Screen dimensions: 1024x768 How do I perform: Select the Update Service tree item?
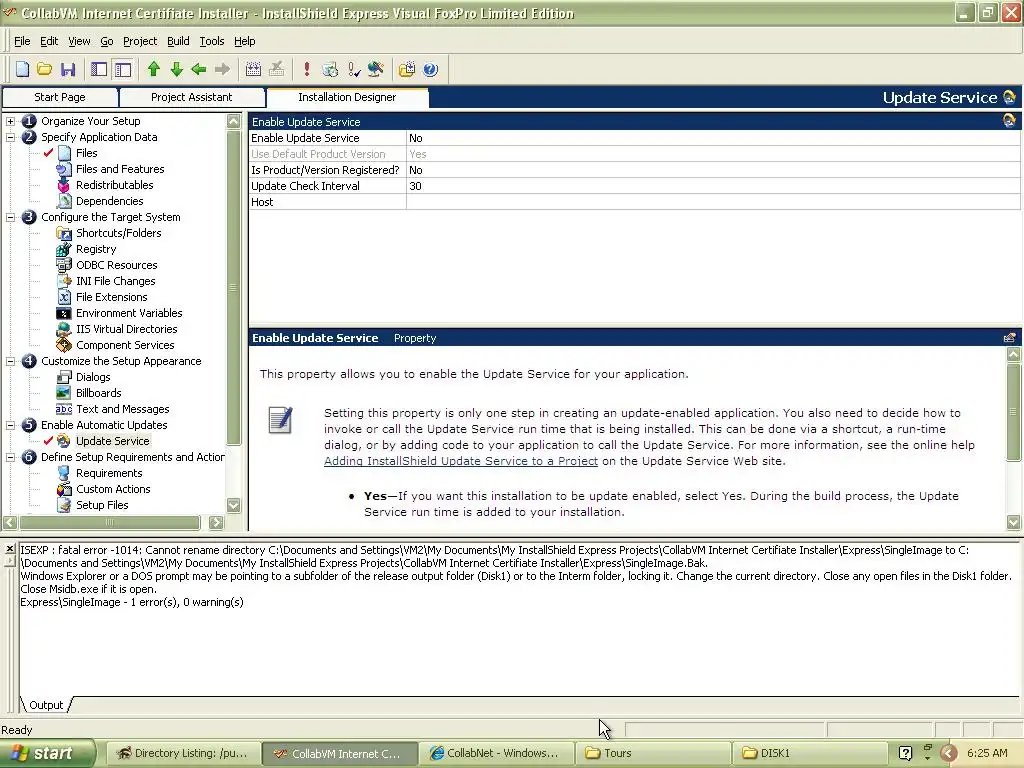[112, 441]
